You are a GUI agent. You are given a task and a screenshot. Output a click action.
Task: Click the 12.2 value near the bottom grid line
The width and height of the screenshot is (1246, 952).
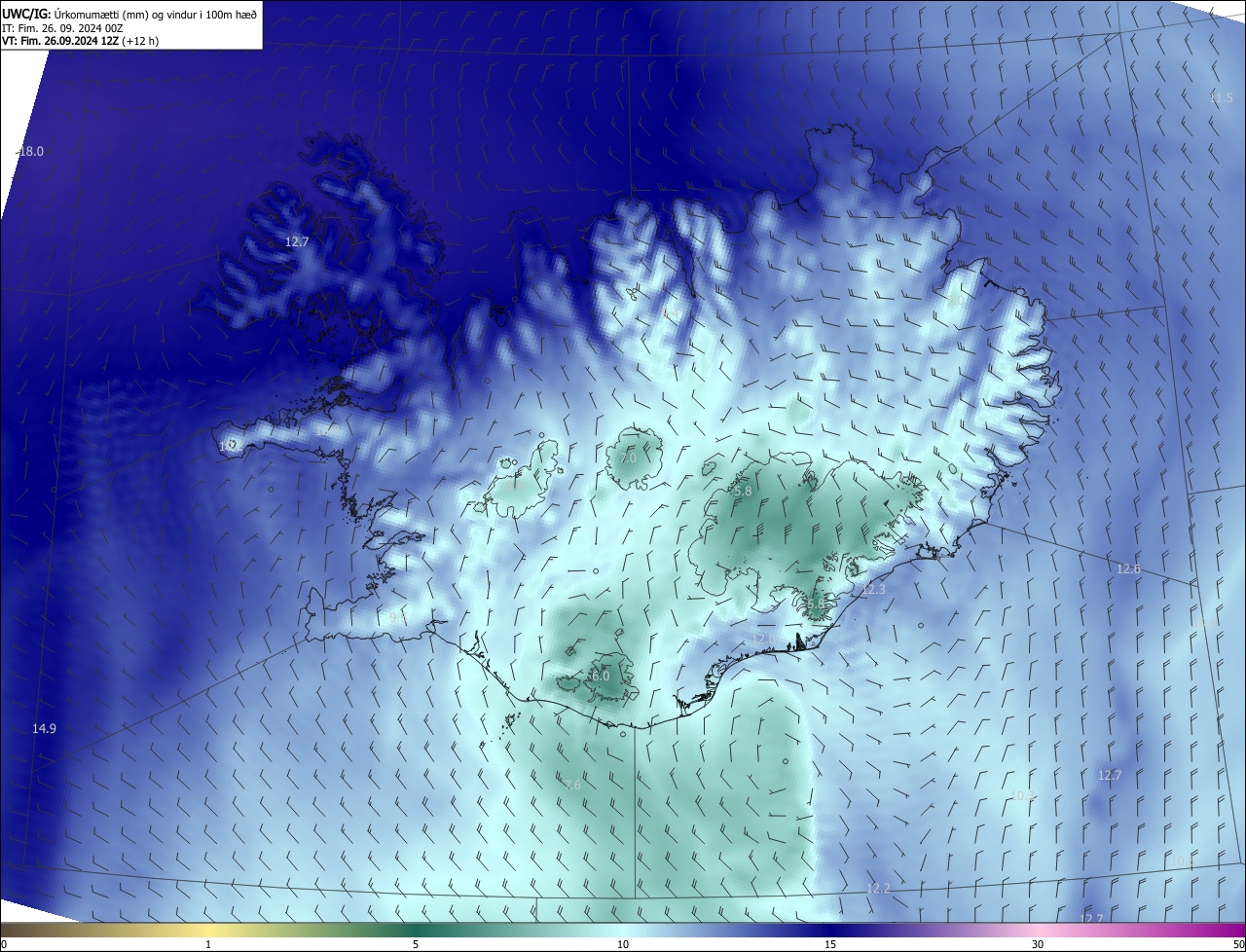pos(878,888)
